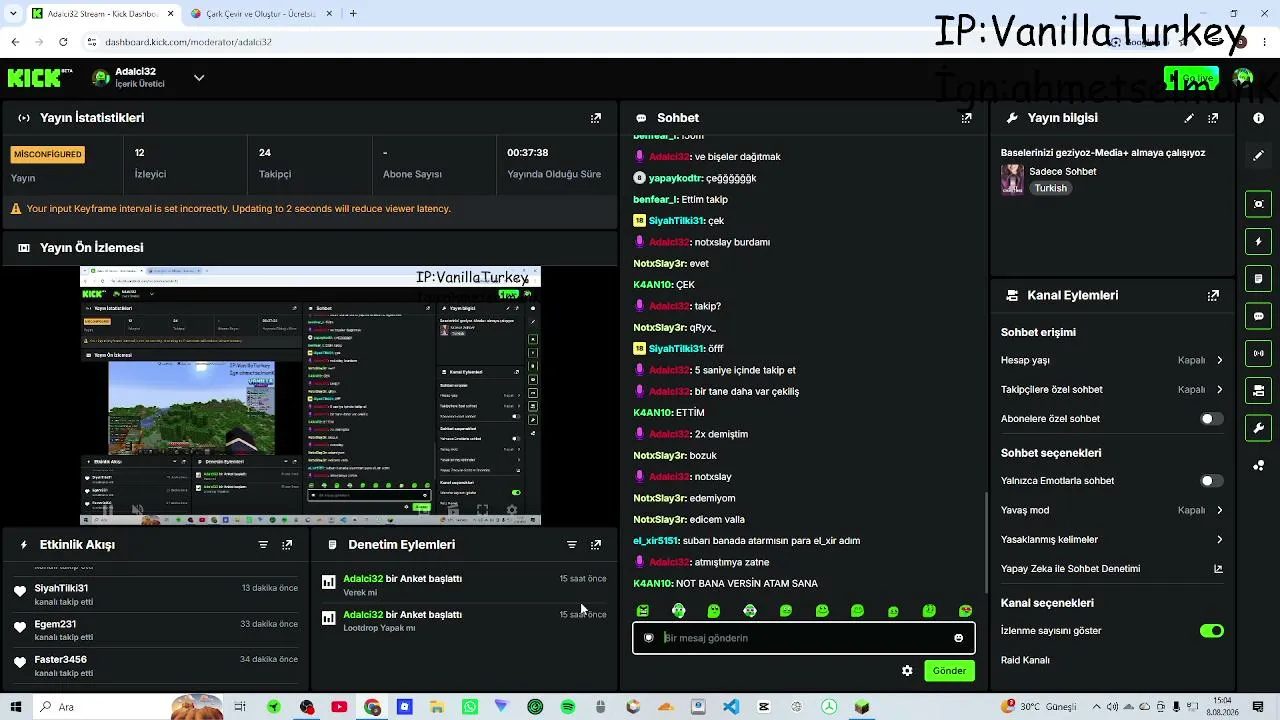Click the Kick logo in the header

pos(40,77)
